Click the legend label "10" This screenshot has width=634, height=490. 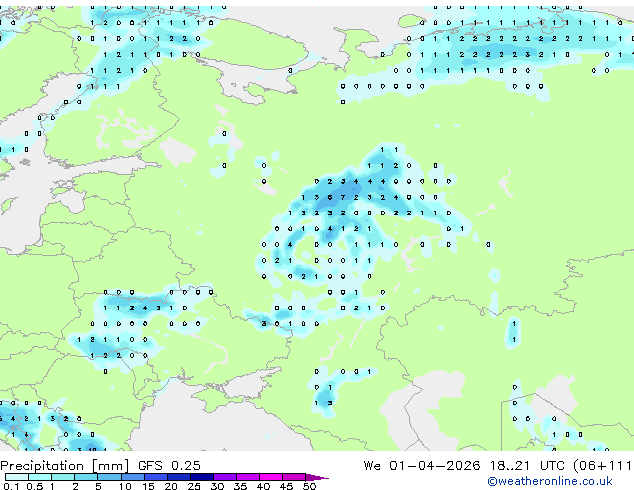point(125,486)
